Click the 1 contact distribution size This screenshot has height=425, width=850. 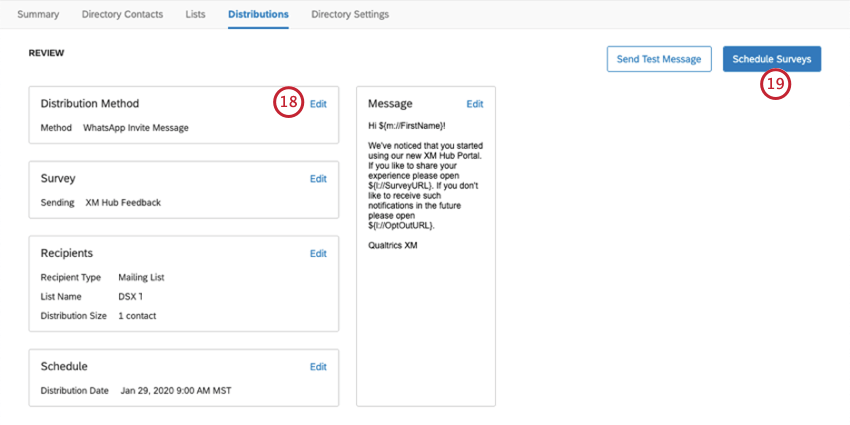(137, 315)
